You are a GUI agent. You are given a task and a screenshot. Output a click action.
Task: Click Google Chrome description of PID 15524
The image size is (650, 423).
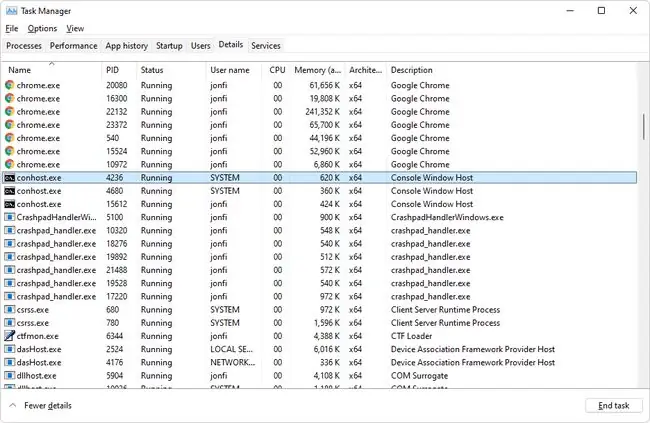[420, 151]
